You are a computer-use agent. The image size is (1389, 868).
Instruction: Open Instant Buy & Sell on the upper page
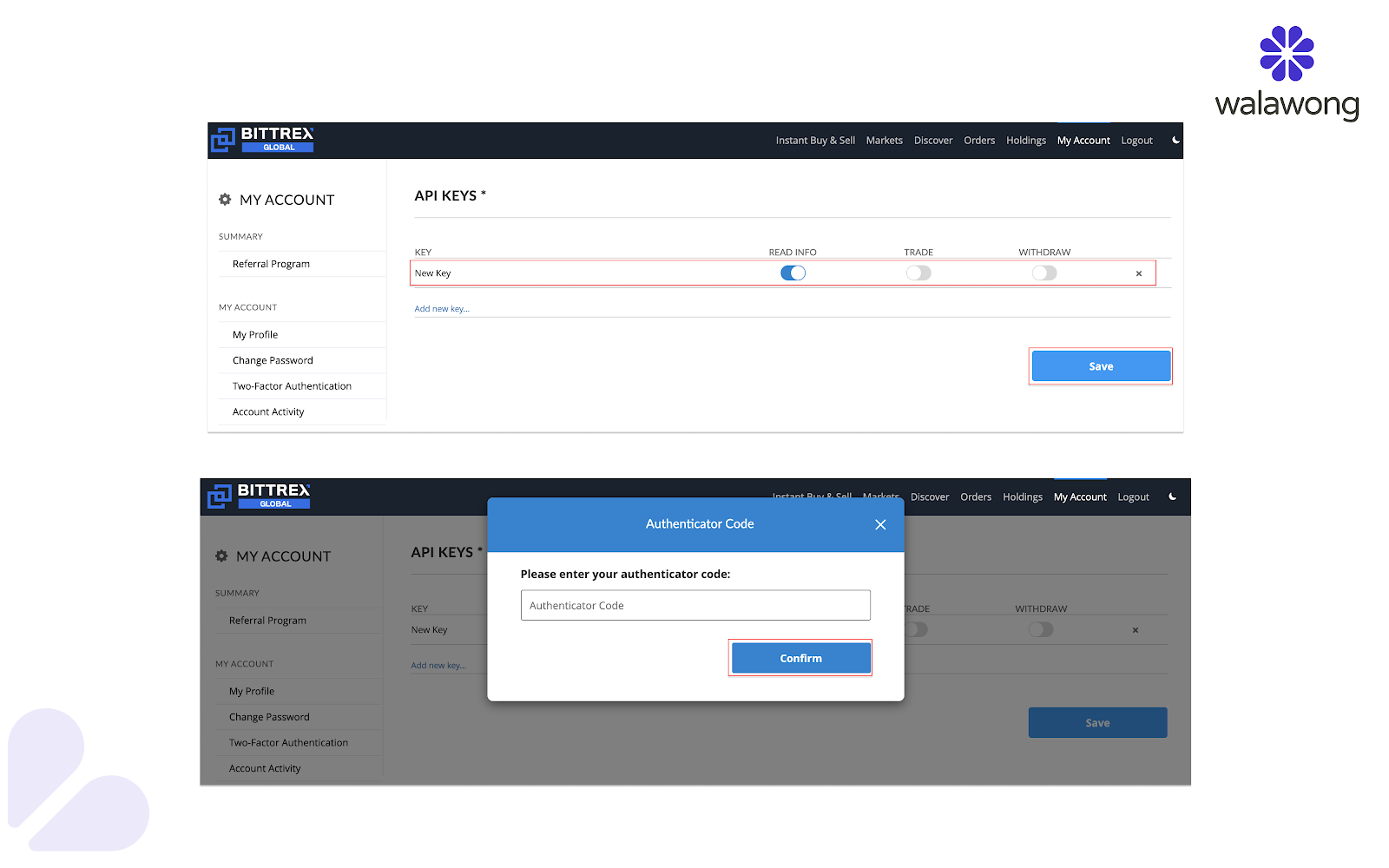click(815, 141)
